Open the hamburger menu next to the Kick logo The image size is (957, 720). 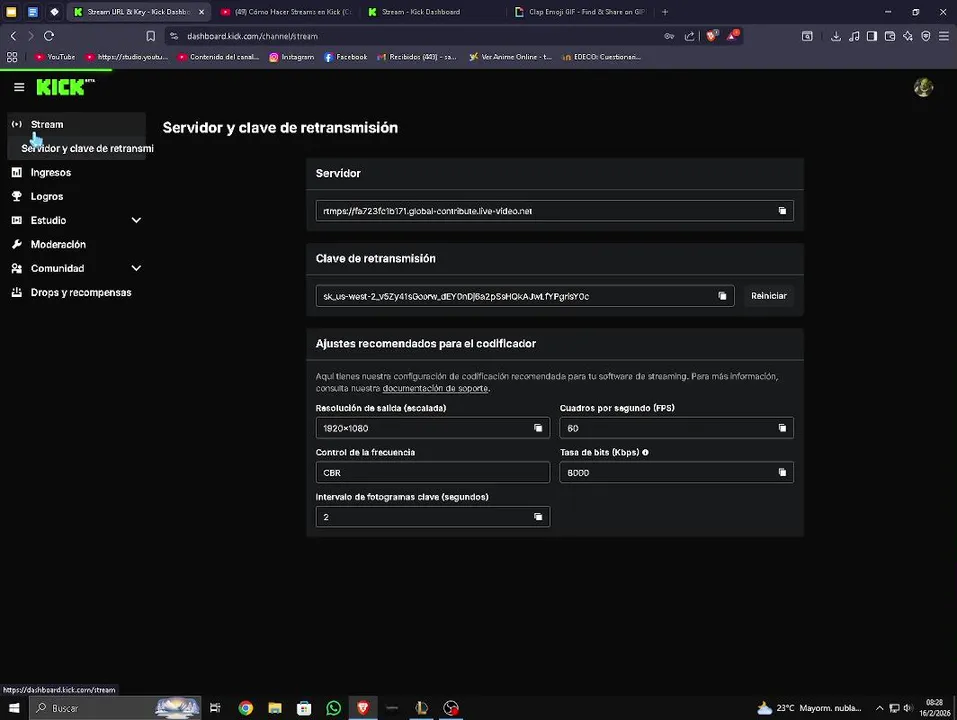[x=19, y=87]
